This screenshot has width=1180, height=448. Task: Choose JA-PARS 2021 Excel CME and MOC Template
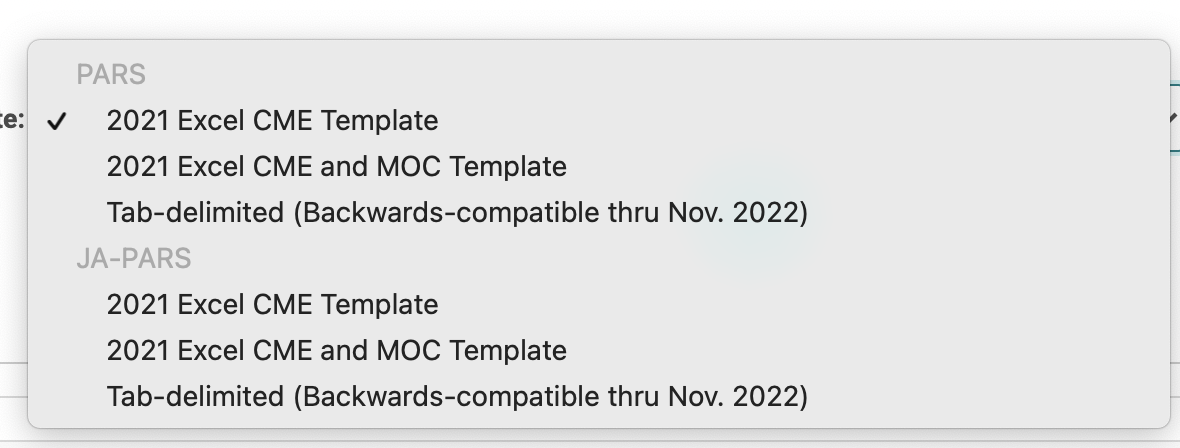click(336, 351)
